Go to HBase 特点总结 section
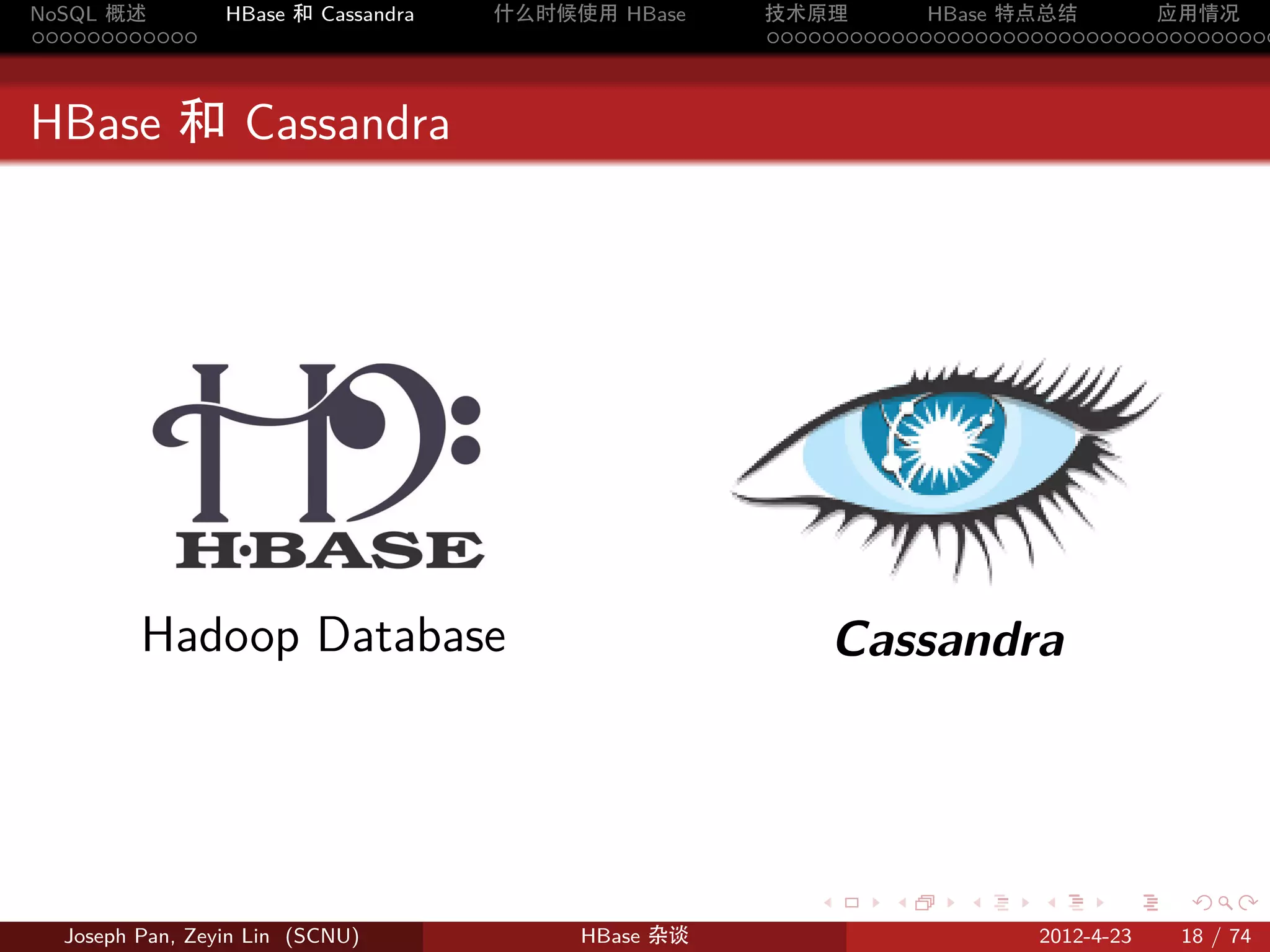The width and height of the screenshot is (1270, 952). (1002, 14)
